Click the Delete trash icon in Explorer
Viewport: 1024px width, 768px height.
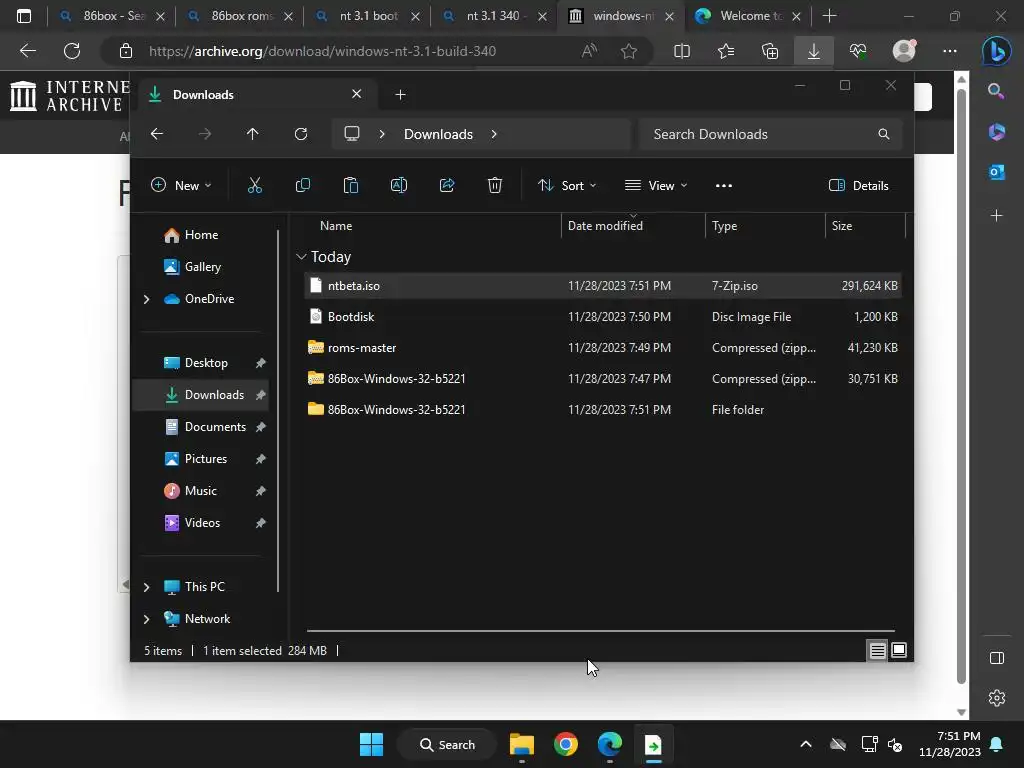pos(495,185)
